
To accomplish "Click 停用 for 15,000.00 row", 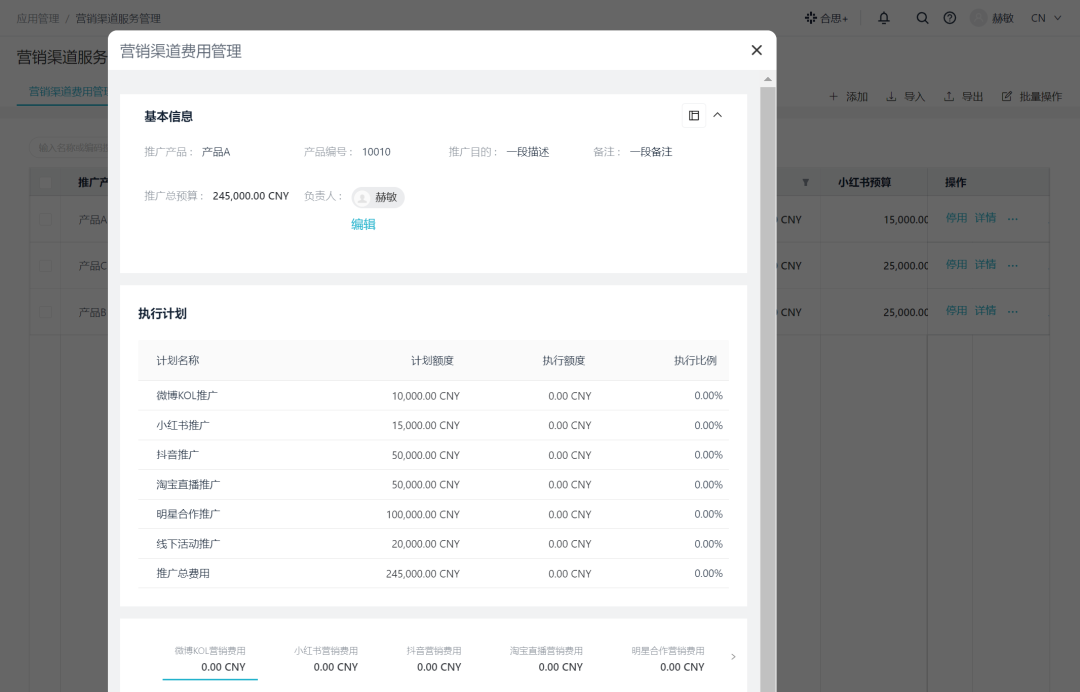I will tap(956, 218).
